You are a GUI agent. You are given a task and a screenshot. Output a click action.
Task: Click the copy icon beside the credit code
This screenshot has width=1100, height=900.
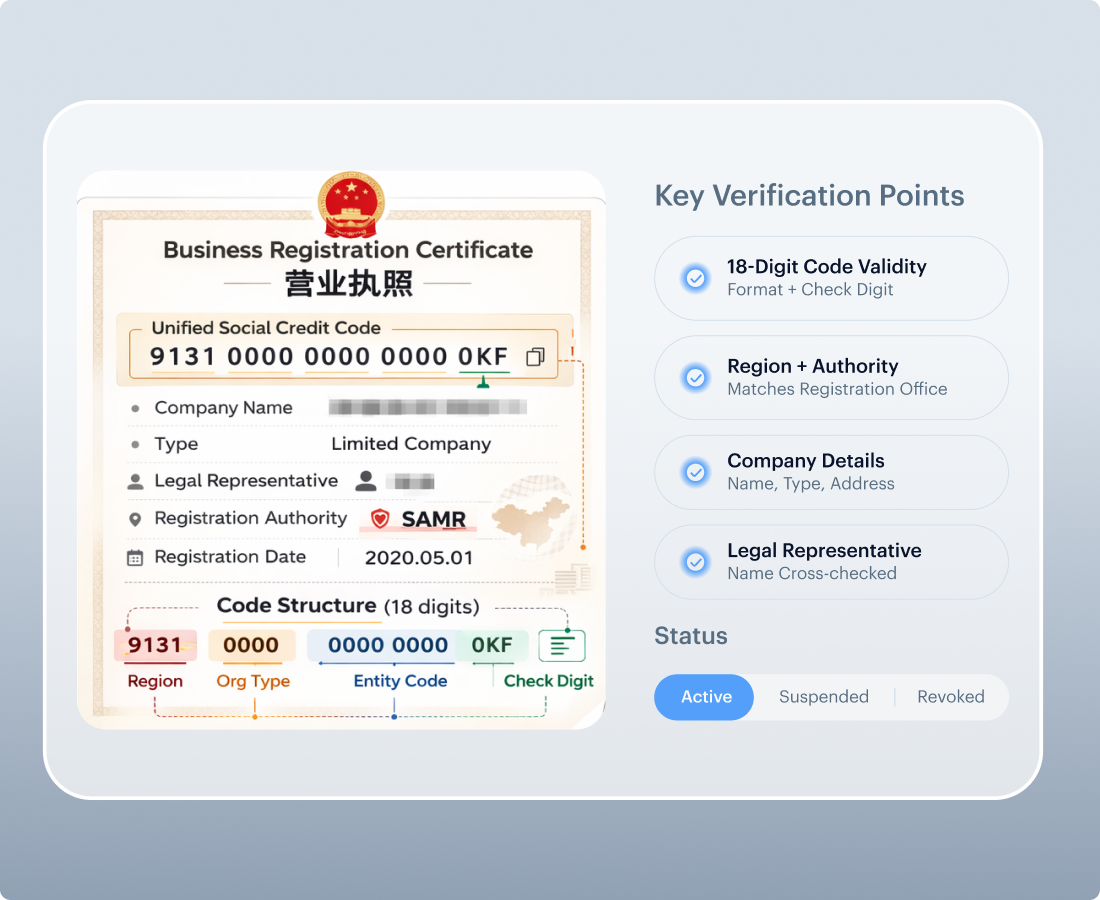[535, 357]
